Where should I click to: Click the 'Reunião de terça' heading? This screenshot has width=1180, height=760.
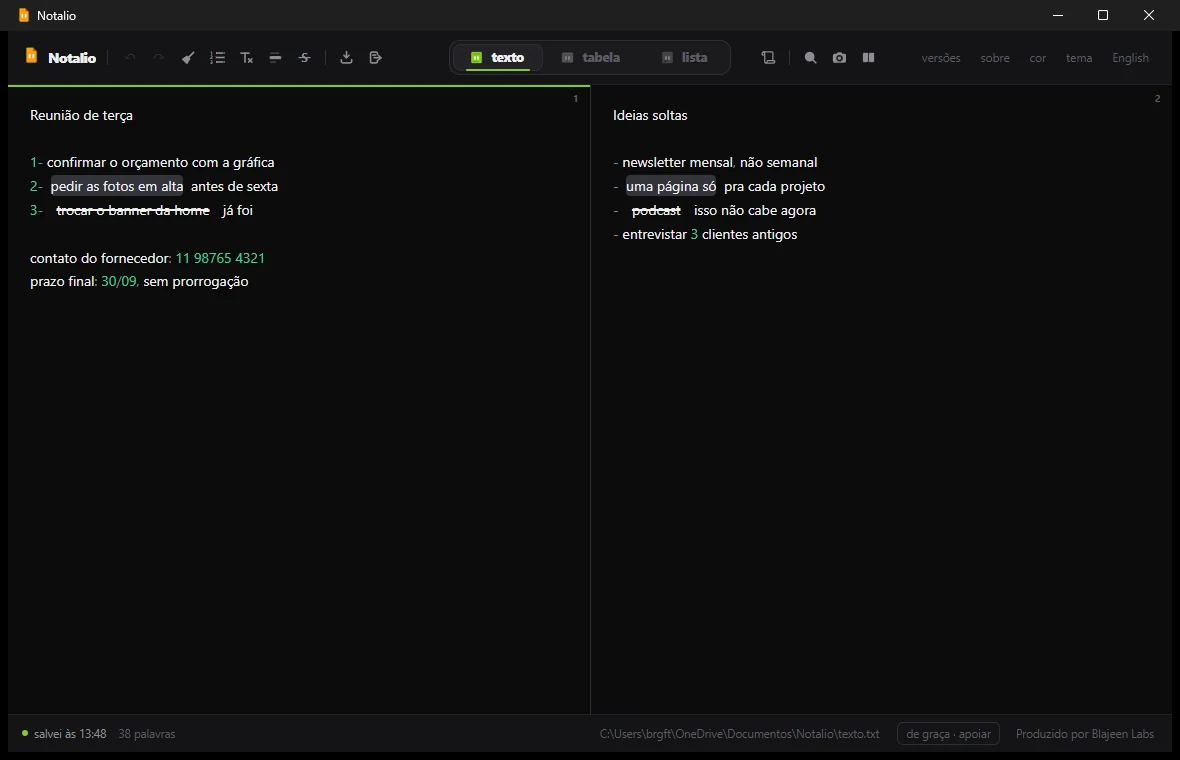[81, 115]
